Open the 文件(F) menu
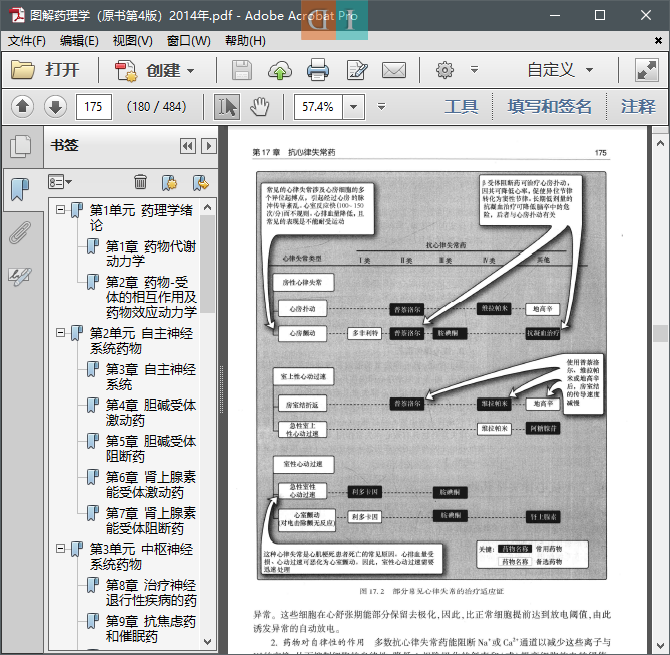Image resolution: width=670 pixels, height=655 pixels. (27, 41)
